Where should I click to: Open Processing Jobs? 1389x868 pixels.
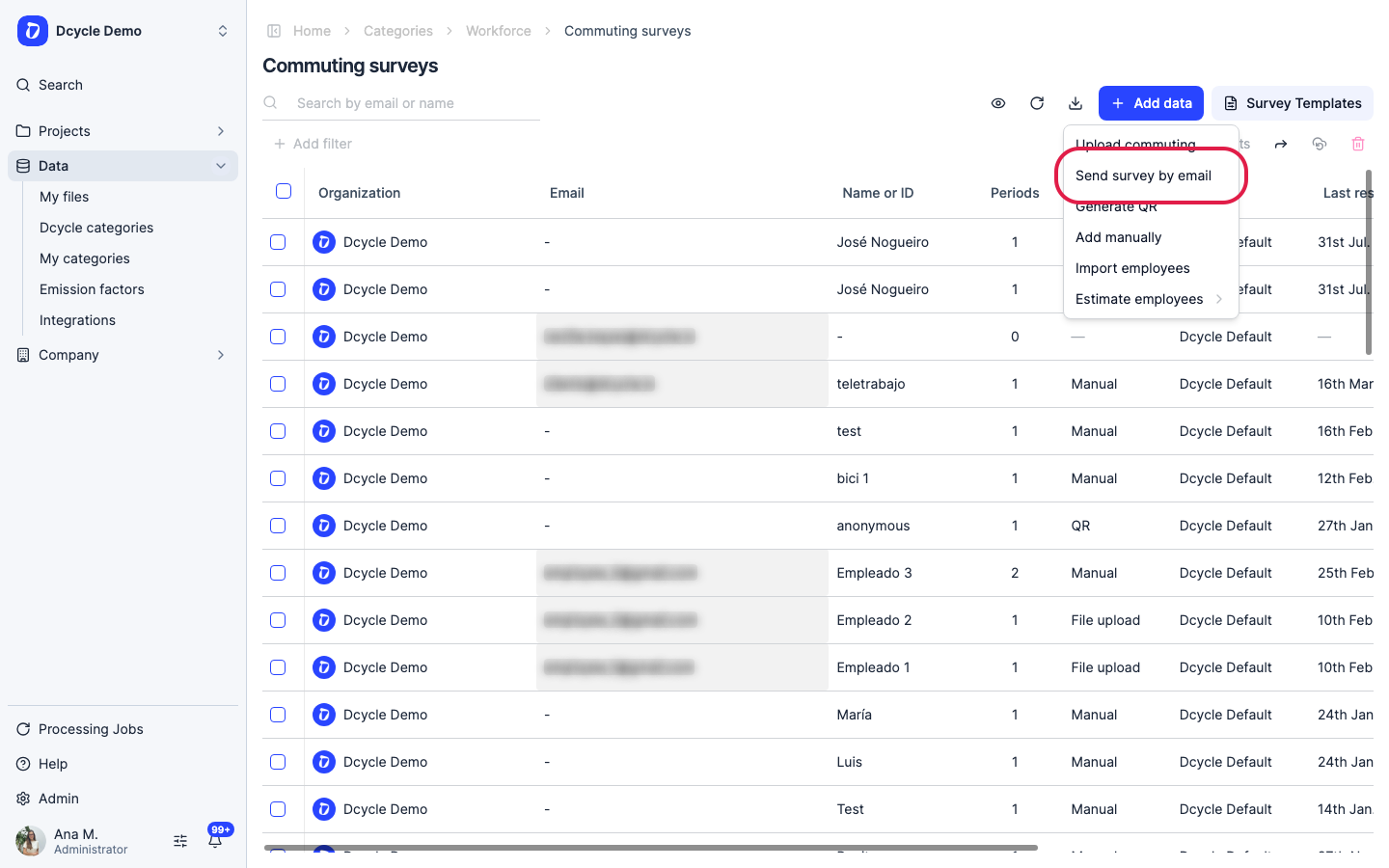coord(91,729)
